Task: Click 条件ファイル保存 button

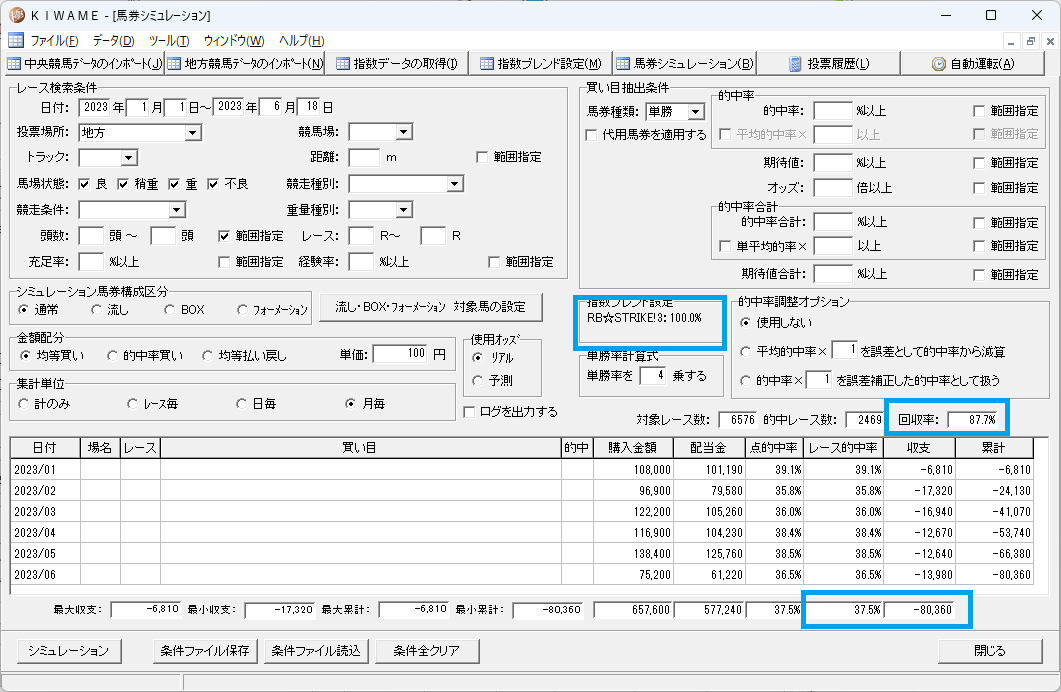Action: (x=205, y=651)
